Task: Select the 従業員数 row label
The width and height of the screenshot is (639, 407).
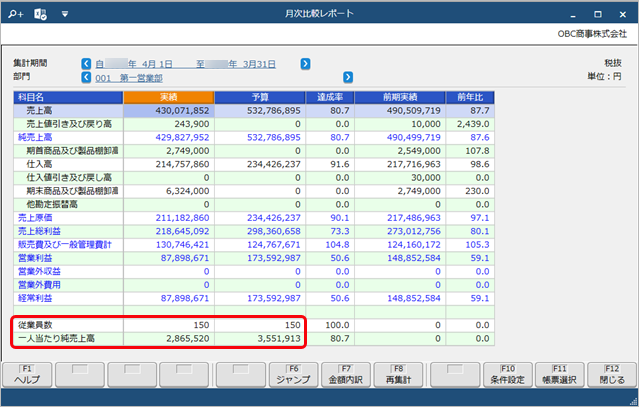Action: coord(35,325)
